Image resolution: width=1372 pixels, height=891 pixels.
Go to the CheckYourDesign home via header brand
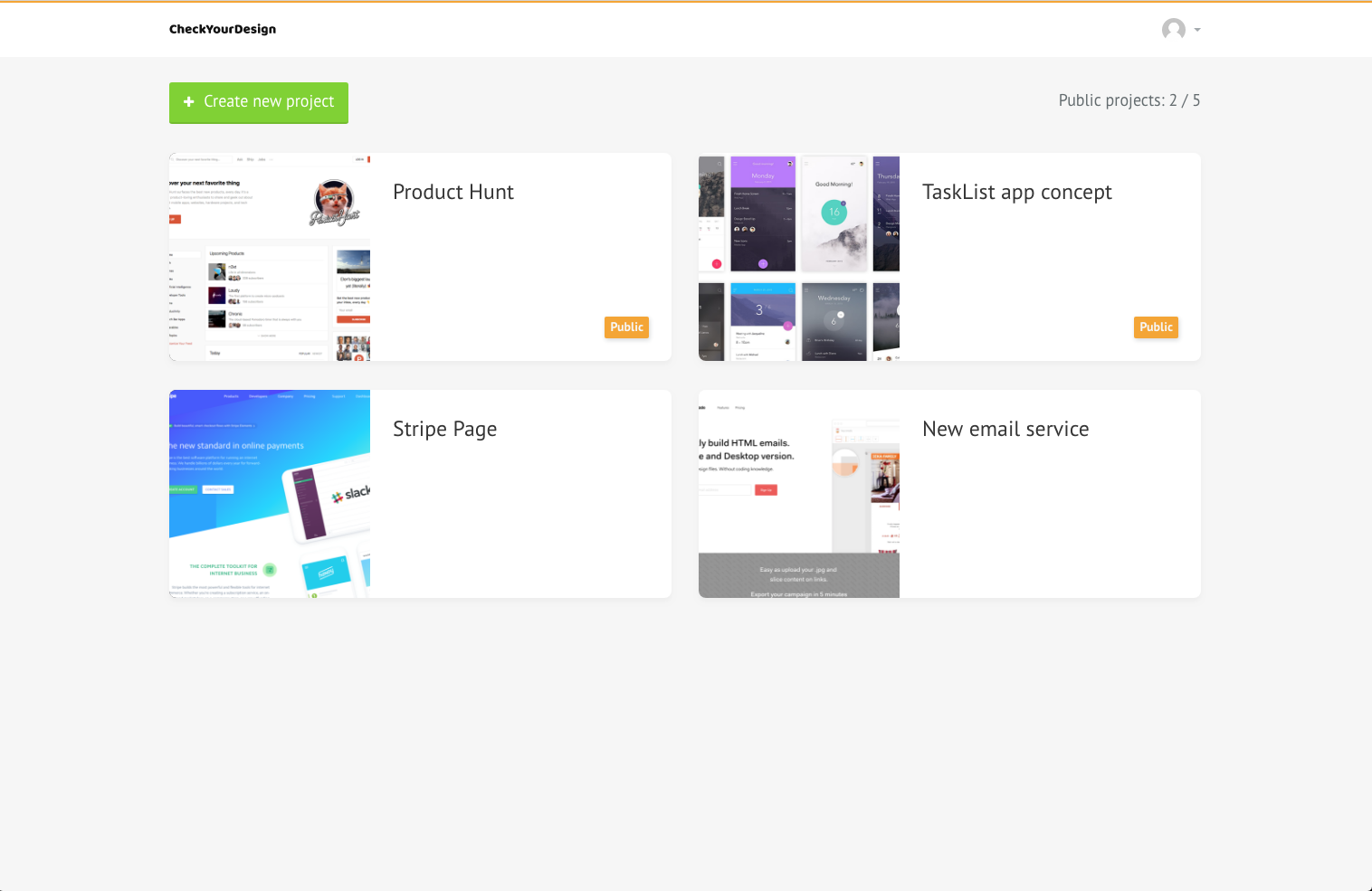[223, 29]
